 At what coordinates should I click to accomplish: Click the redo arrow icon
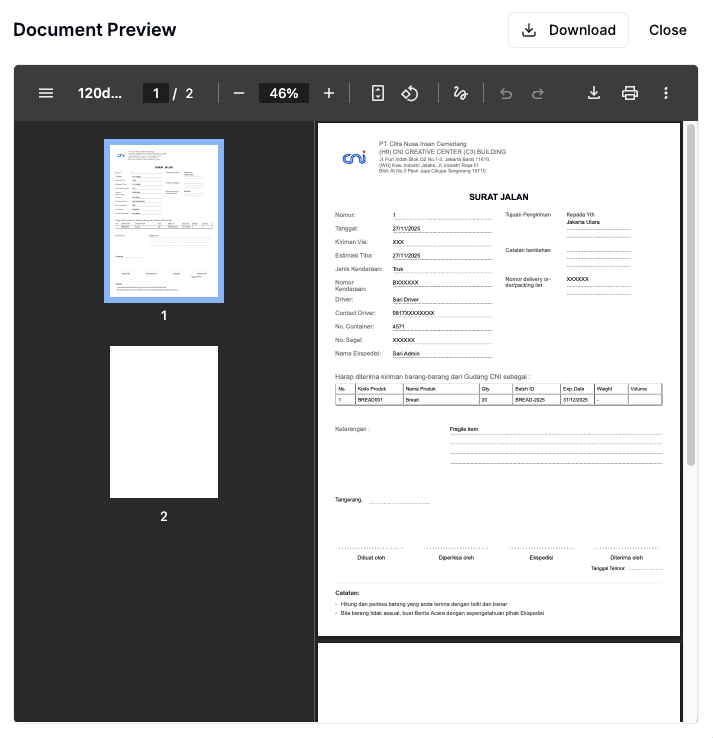(538, 93)
